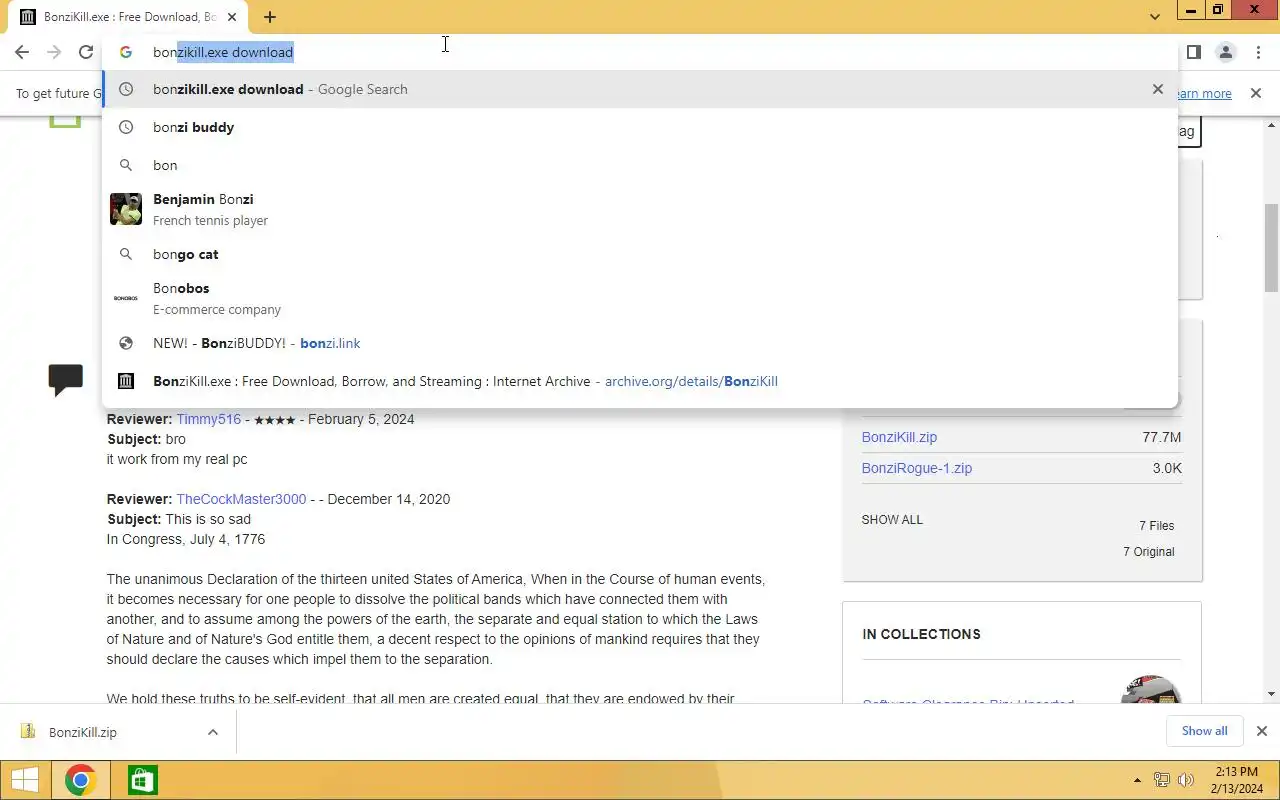Screen dimensions: 1280x800
Task: Click the 77.7M file size text
Action: 1162,437
